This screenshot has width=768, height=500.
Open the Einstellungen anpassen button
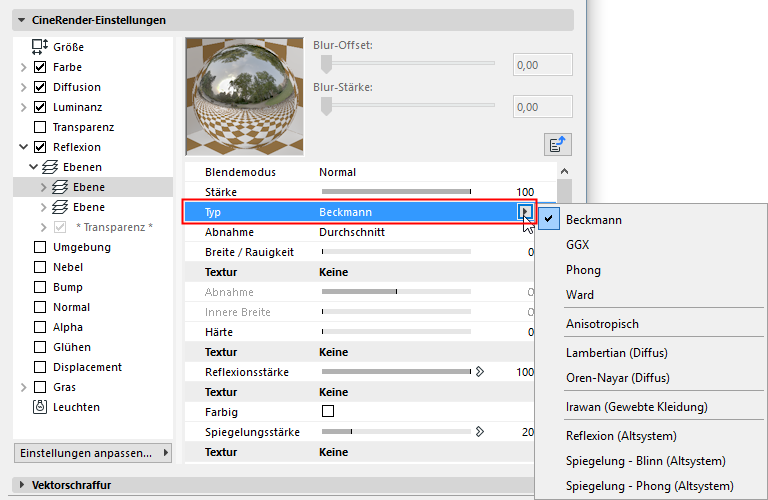(x=93, y=453)
